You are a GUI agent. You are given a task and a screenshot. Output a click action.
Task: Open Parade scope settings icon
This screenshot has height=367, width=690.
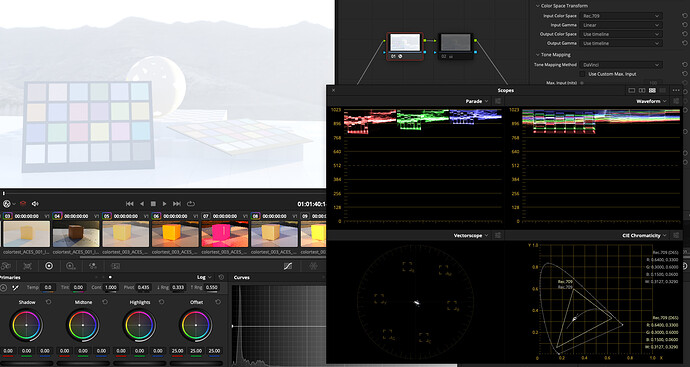click(498, 101)
